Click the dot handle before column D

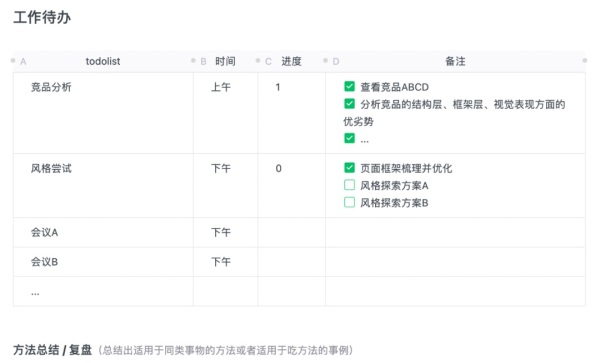(326, 60)
